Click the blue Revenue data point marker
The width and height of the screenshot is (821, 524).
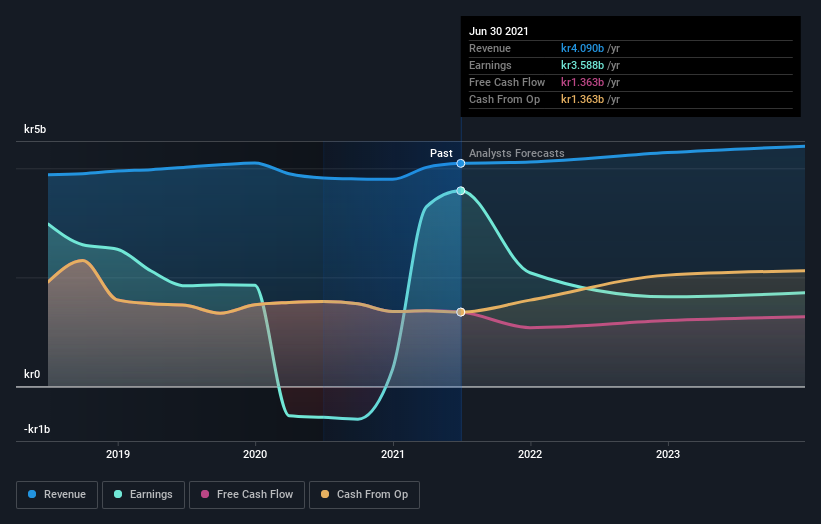click(x=461, y=163)
